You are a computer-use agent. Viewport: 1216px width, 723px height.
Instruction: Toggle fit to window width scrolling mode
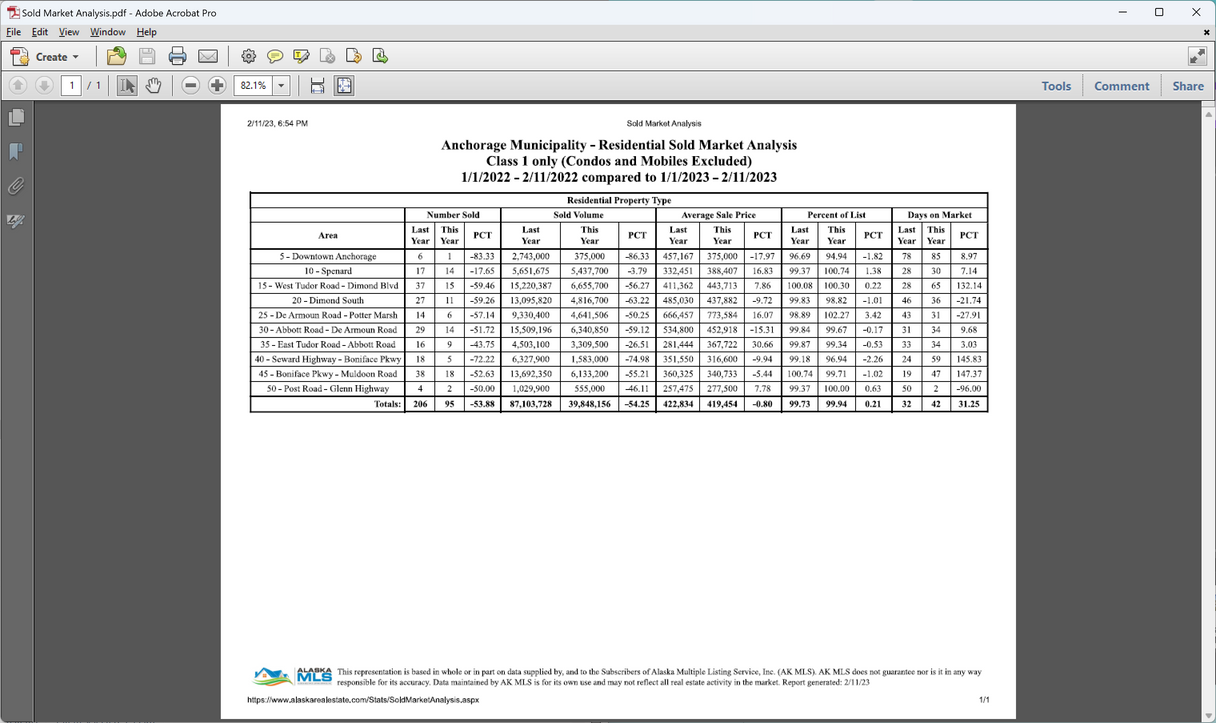(x=317, y=86)
